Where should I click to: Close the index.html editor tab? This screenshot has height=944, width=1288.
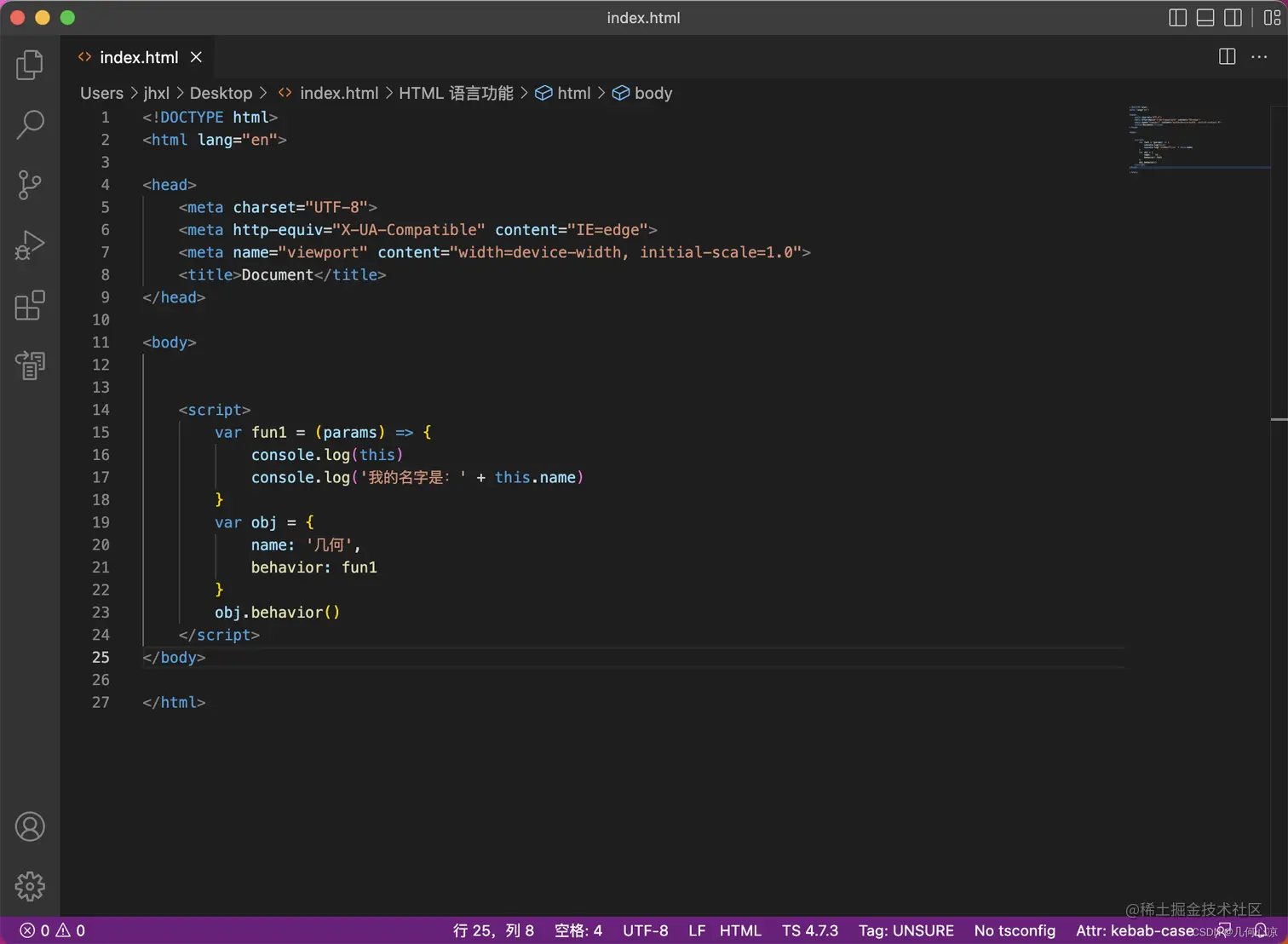click(x=196, y=57)
